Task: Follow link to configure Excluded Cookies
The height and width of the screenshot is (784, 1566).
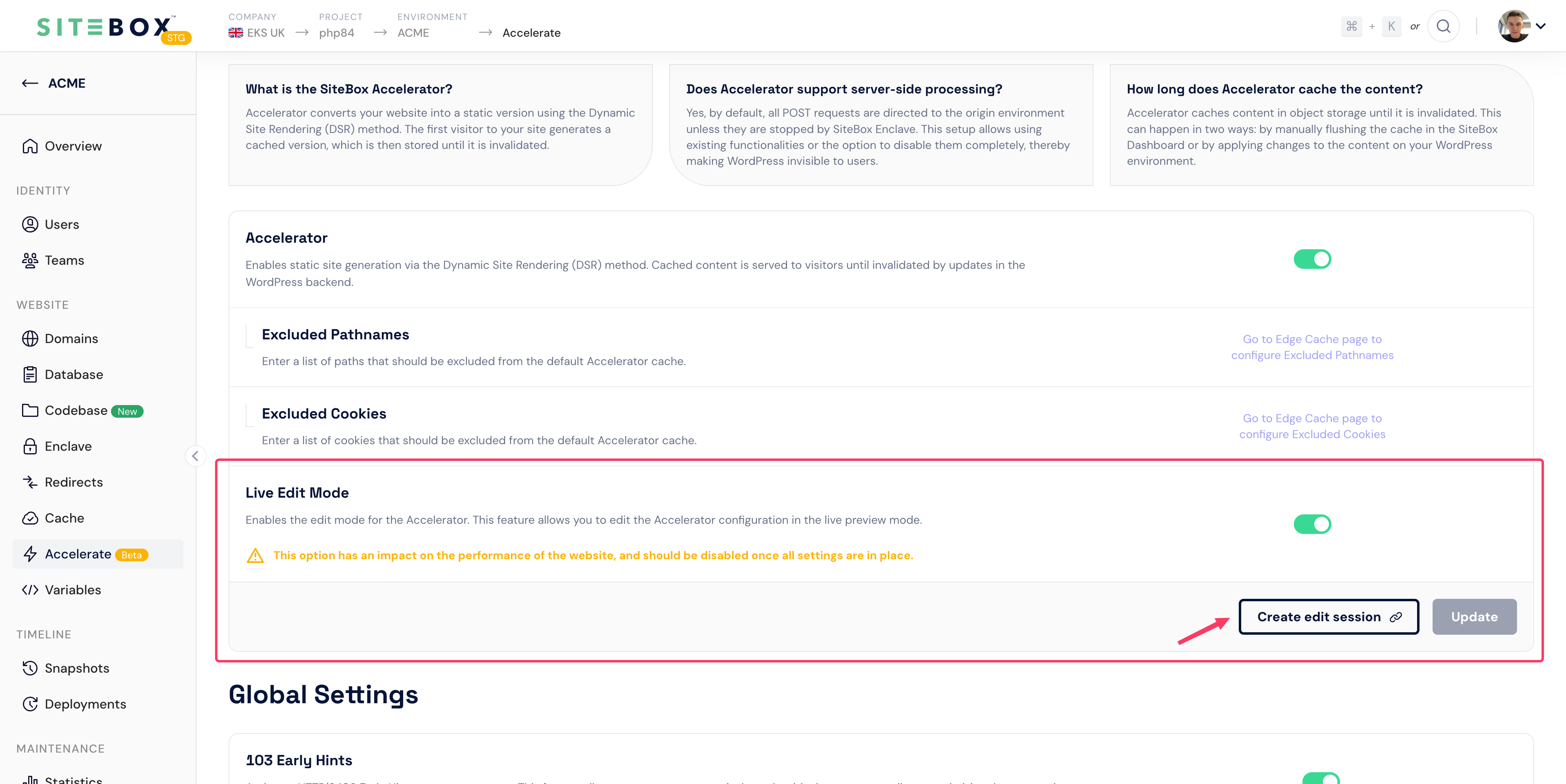Action: point(1312,426)
